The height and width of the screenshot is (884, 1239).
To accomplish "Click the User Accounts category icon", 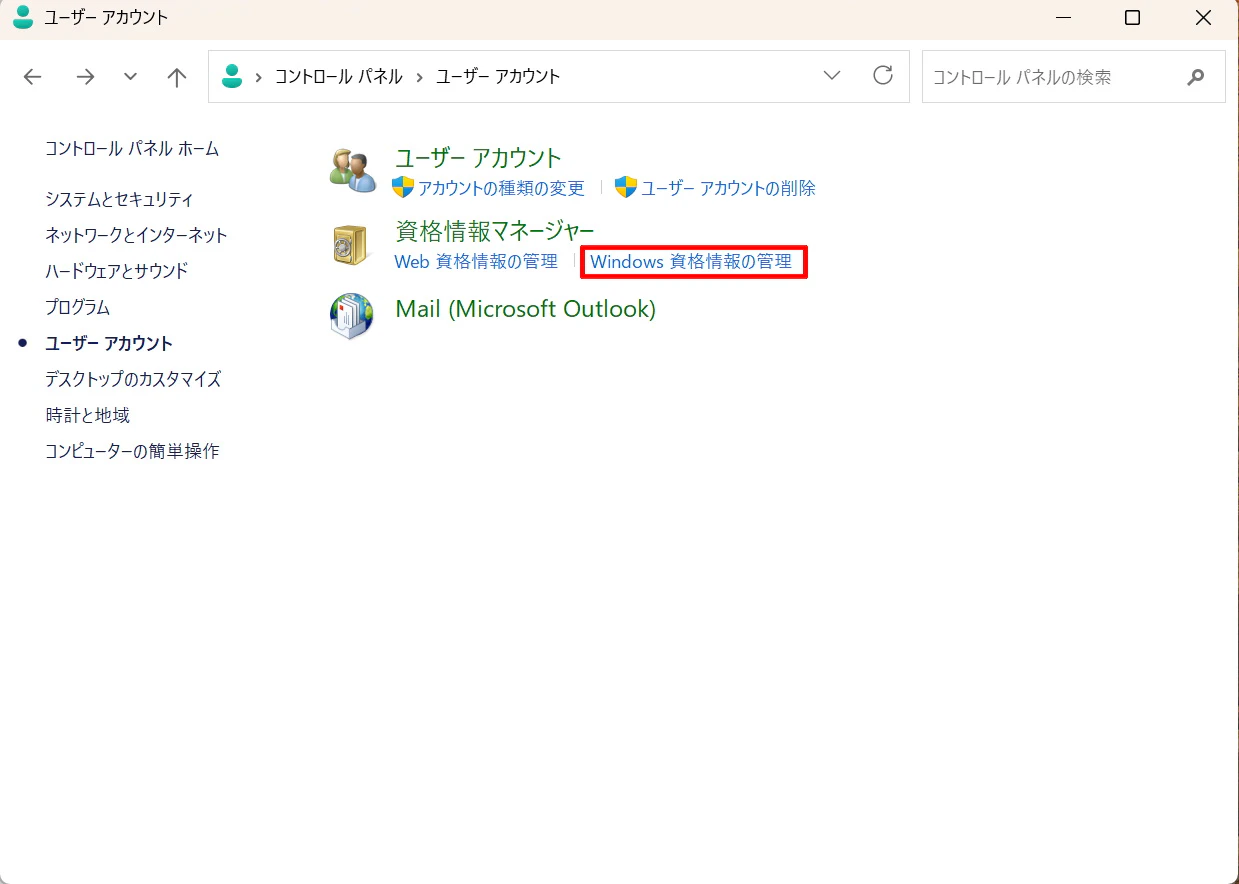I will (352, 169).
